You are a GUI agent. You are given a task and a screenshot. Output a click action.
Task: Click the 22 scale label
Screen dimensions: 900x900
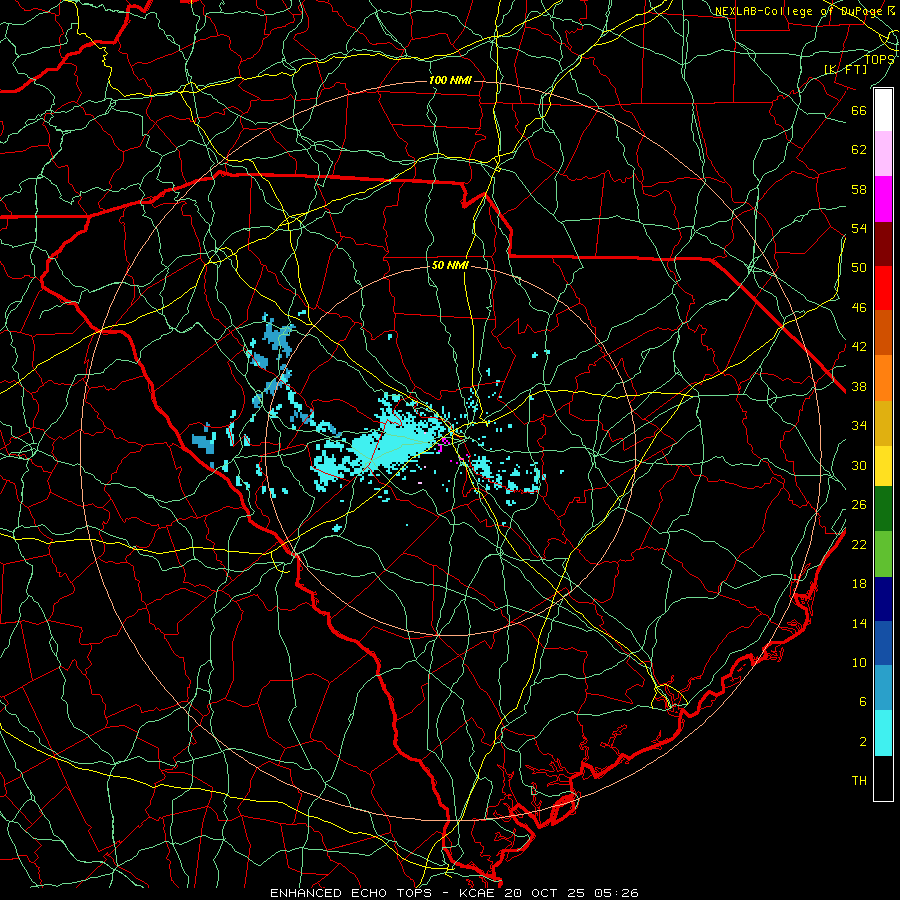point(859,544)
